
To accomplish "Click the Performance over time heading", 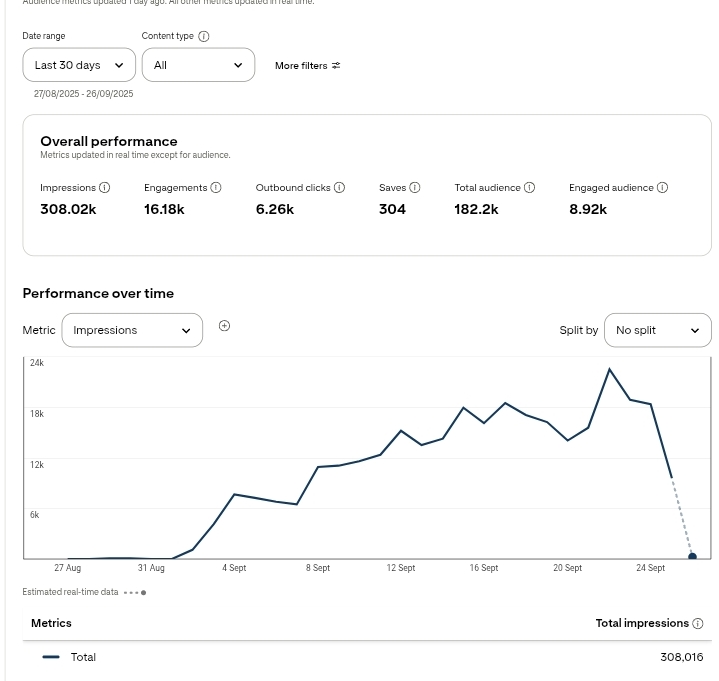I will coord(98,293).
